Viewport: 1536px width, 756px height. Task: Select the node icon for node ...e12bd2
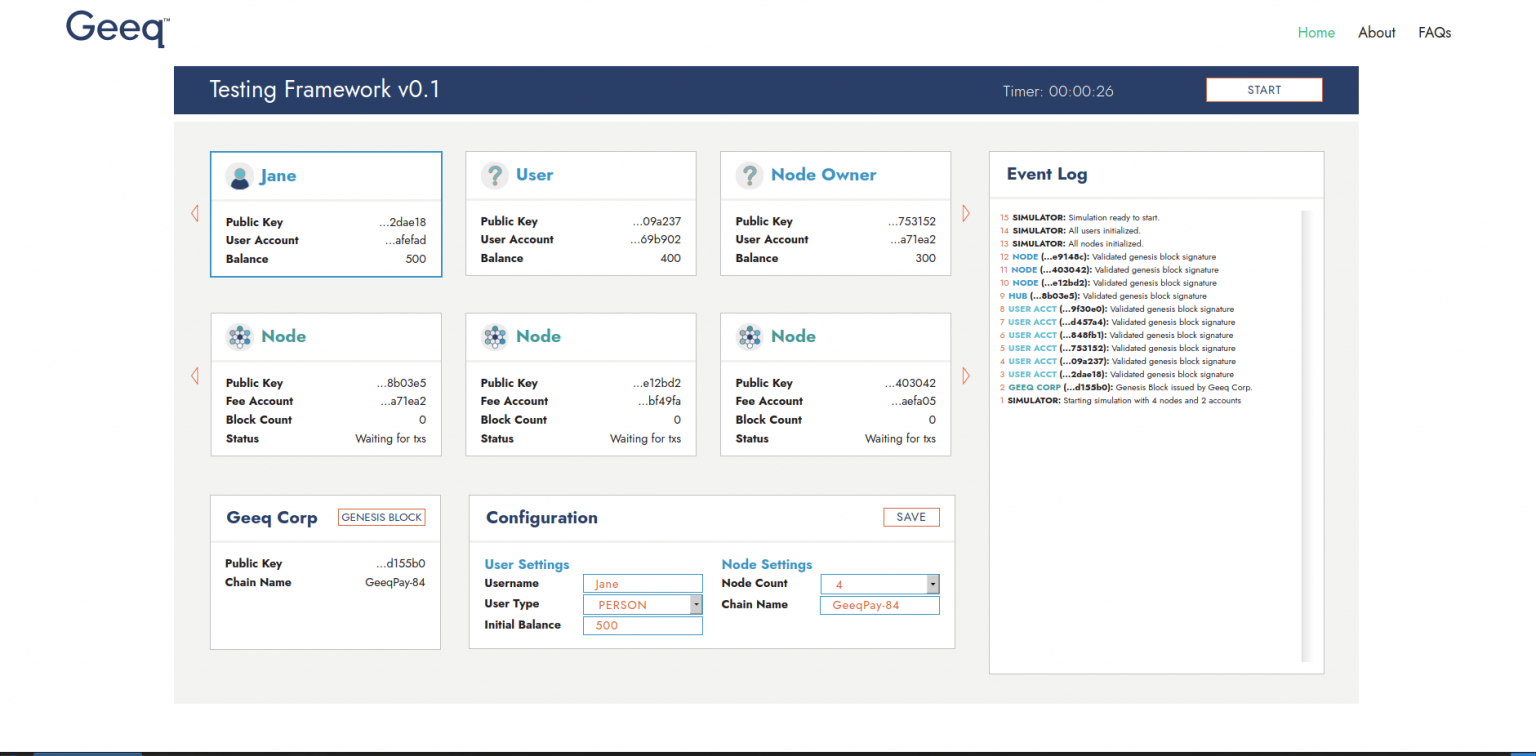pyautogui.click(x=494, y=336)
